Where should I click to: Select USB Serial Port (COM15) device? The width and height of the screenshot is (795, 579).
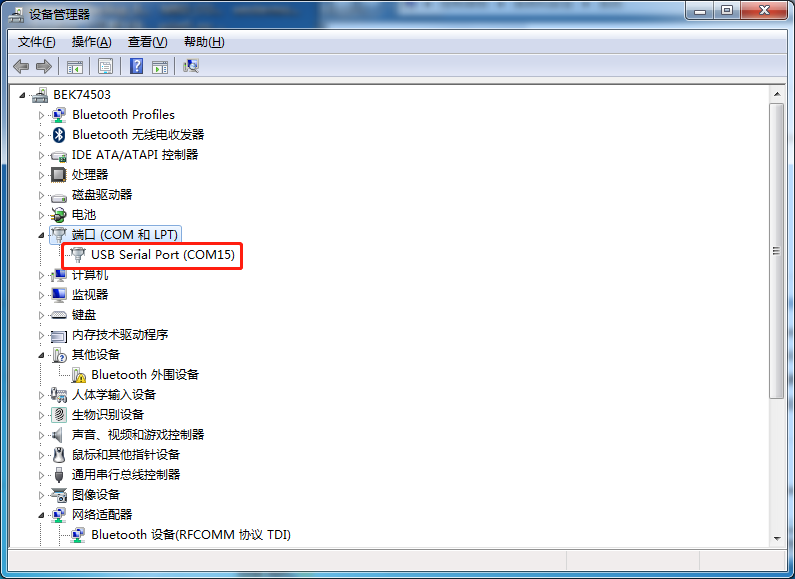click(163, 255)
